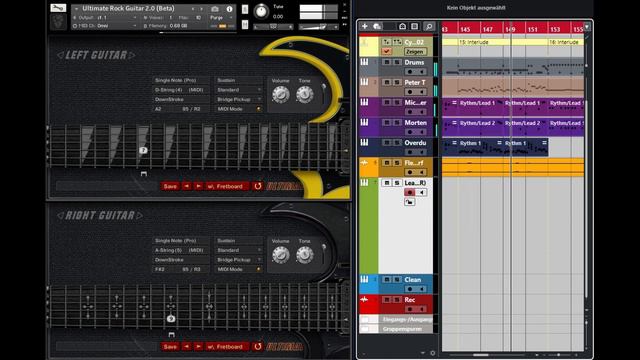Mute the Clean track
Image resolution: width=640 pixels, height=360 pixels.
tap(387, 280)
